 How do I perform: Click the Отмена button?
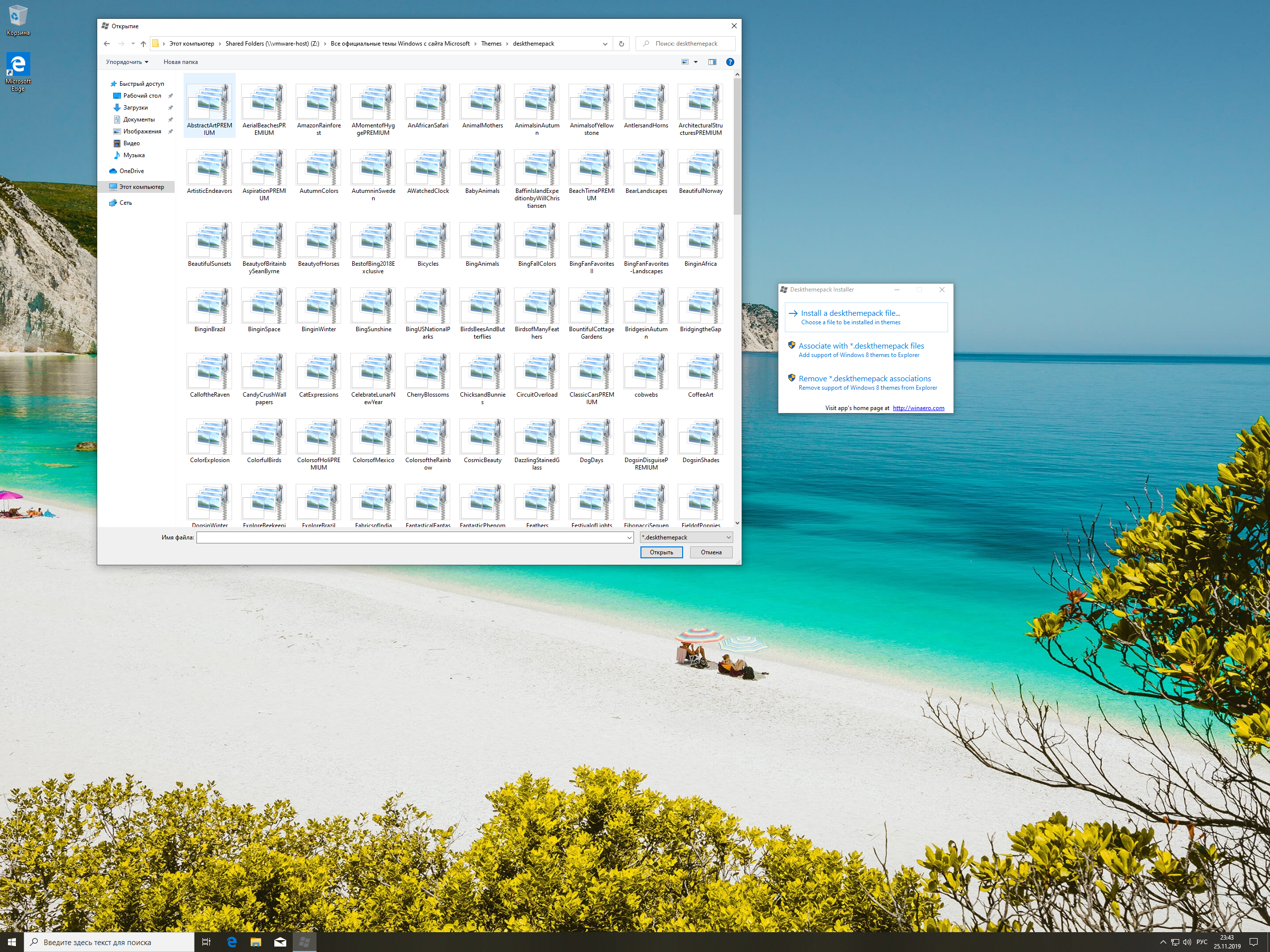711,552
